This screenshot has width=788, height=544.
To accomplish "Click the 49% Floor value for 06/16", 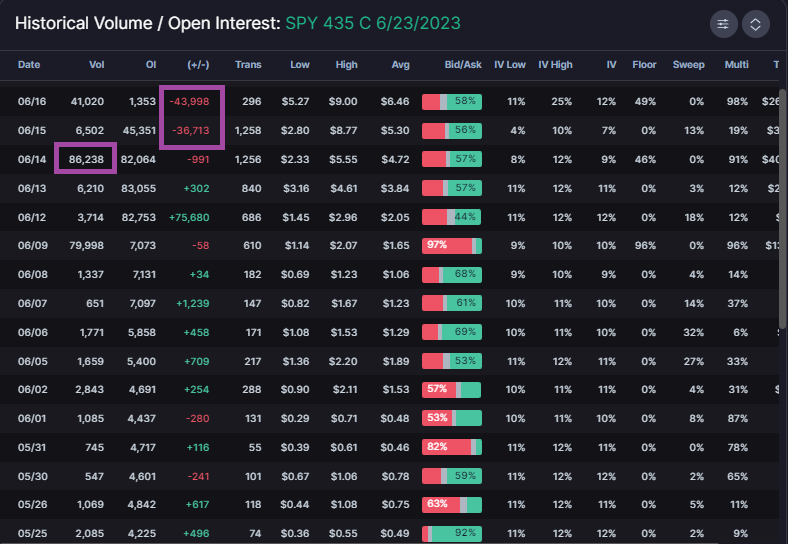I will point(645,102).
